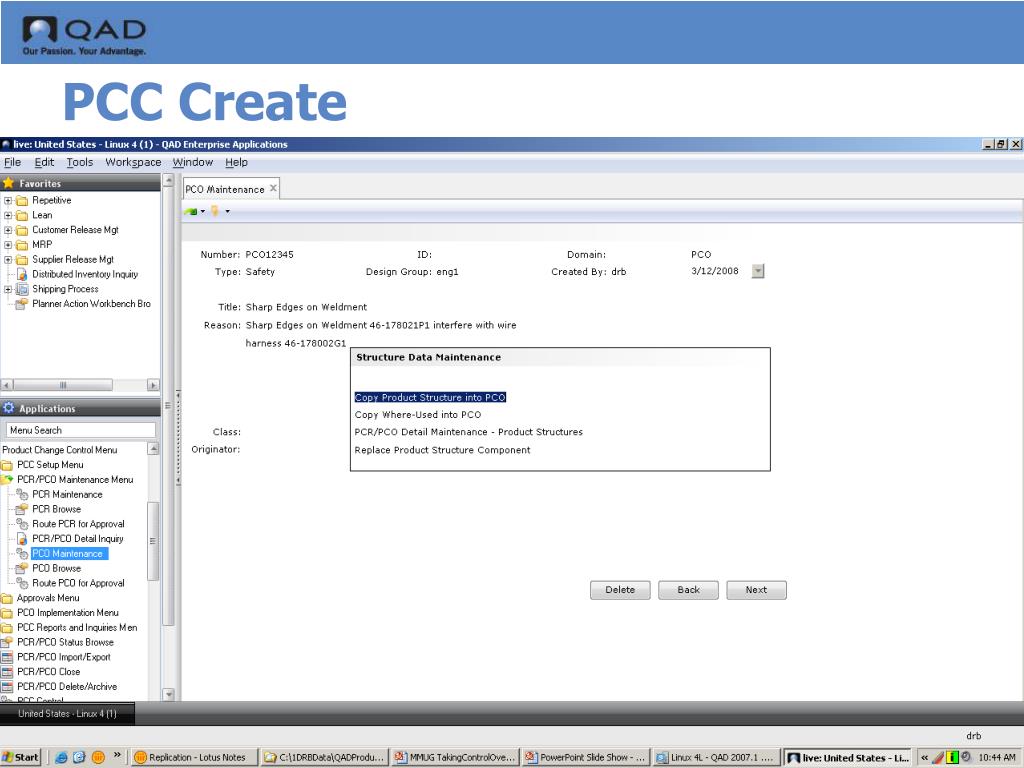Click the green info tray icon
Viewport: 1024px width, 768px height.
(x=952, y=758)
